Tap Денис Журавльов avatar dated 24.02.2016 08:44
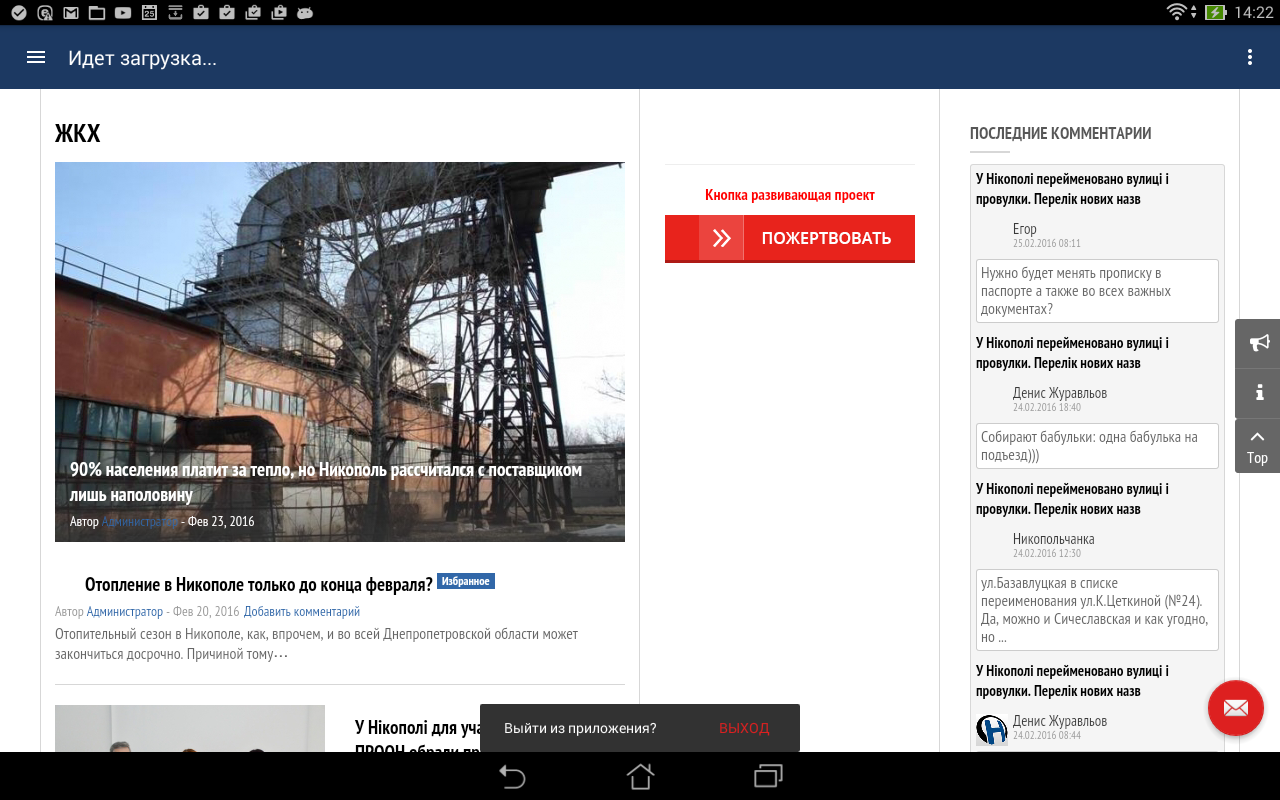 pyautogui.click(x=991, y=729)
